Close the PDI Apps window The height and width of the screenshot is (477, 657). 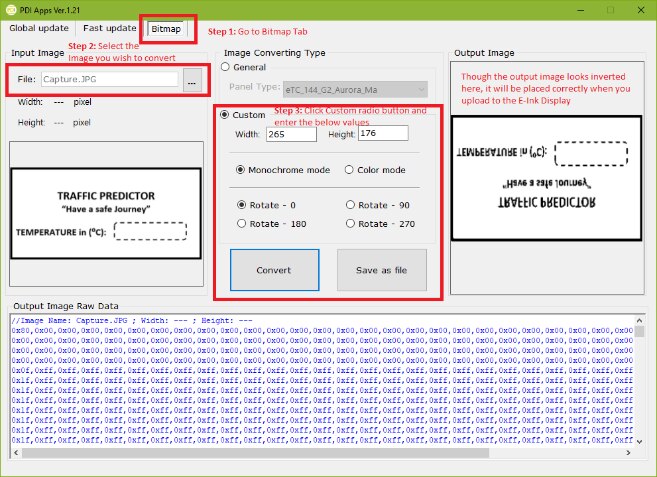pos(641,10)
